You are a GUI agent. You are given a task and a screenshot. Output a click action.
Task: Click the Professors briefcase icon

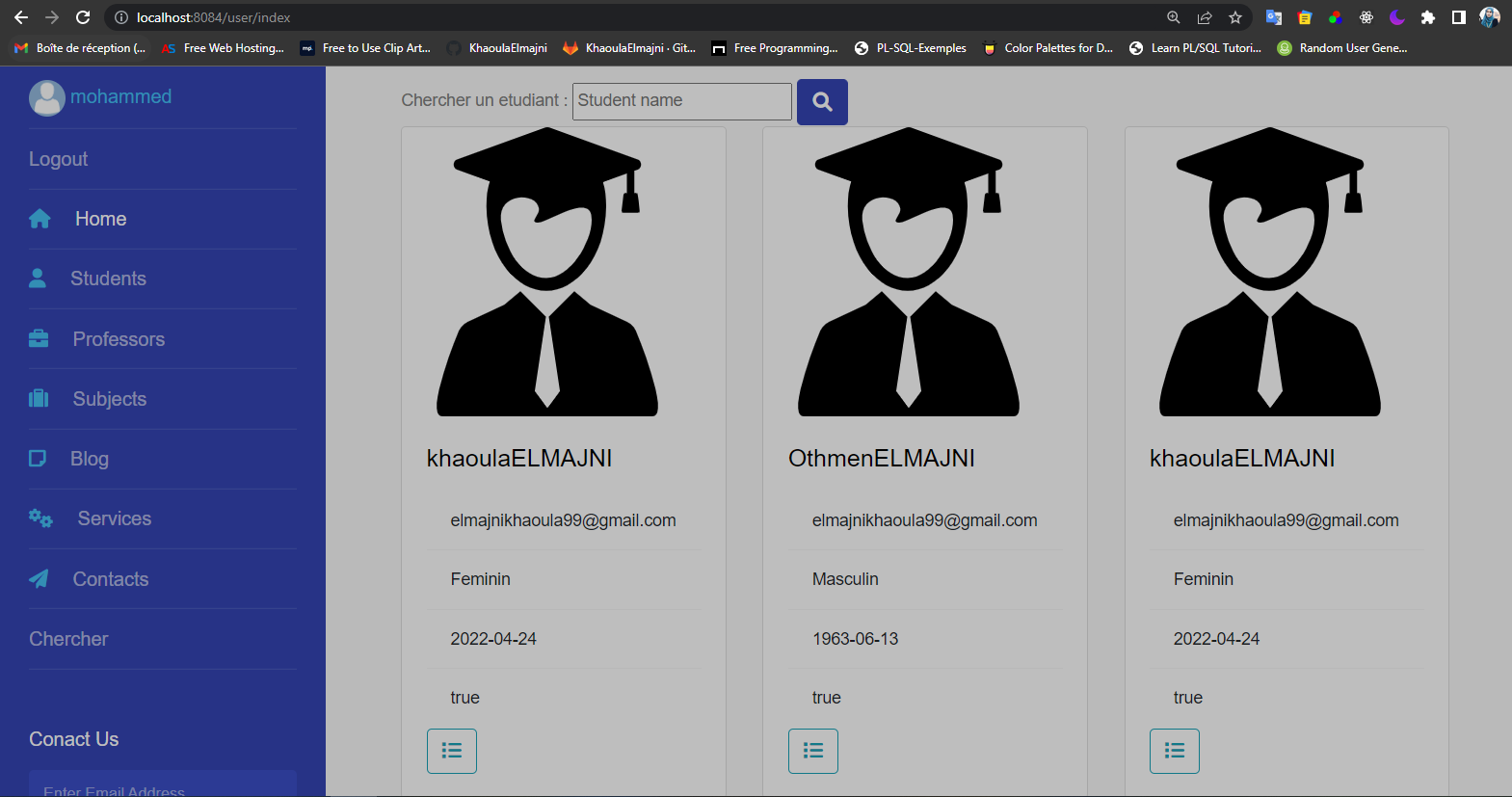(x=39, y=338)
